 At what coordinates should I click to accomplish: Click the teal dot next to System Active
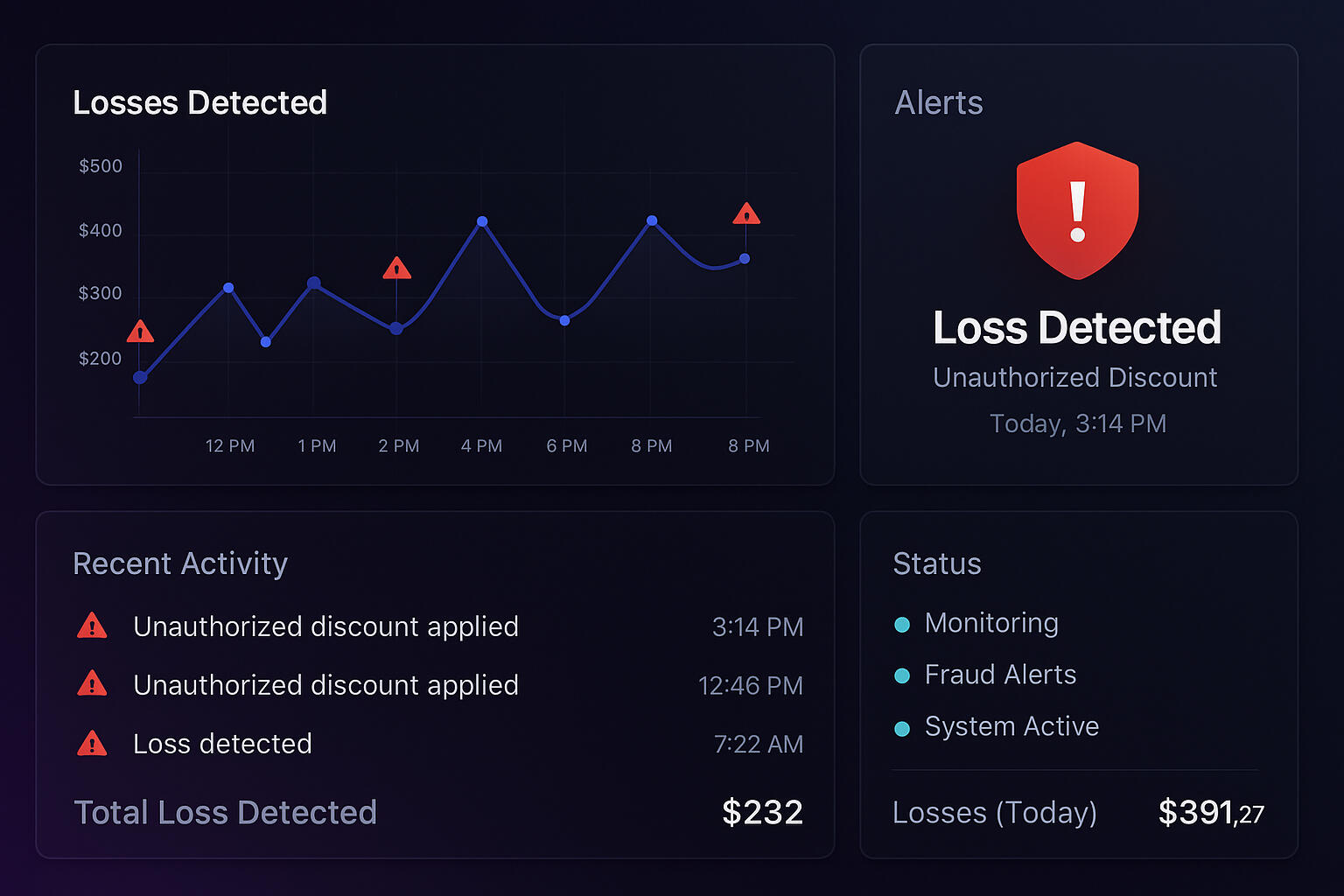(x=902, y=729)
